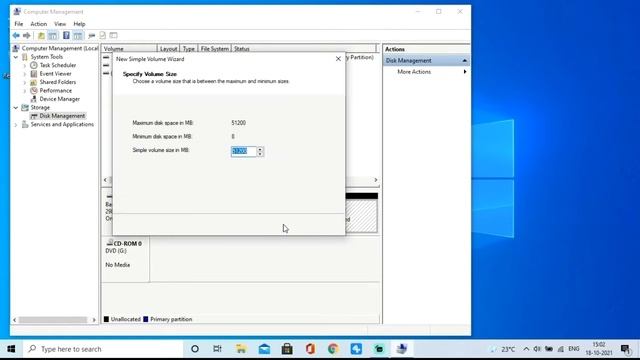Click the taskbar search box
The width and height of the screenshot is (640, 360).
pos(102,349)
